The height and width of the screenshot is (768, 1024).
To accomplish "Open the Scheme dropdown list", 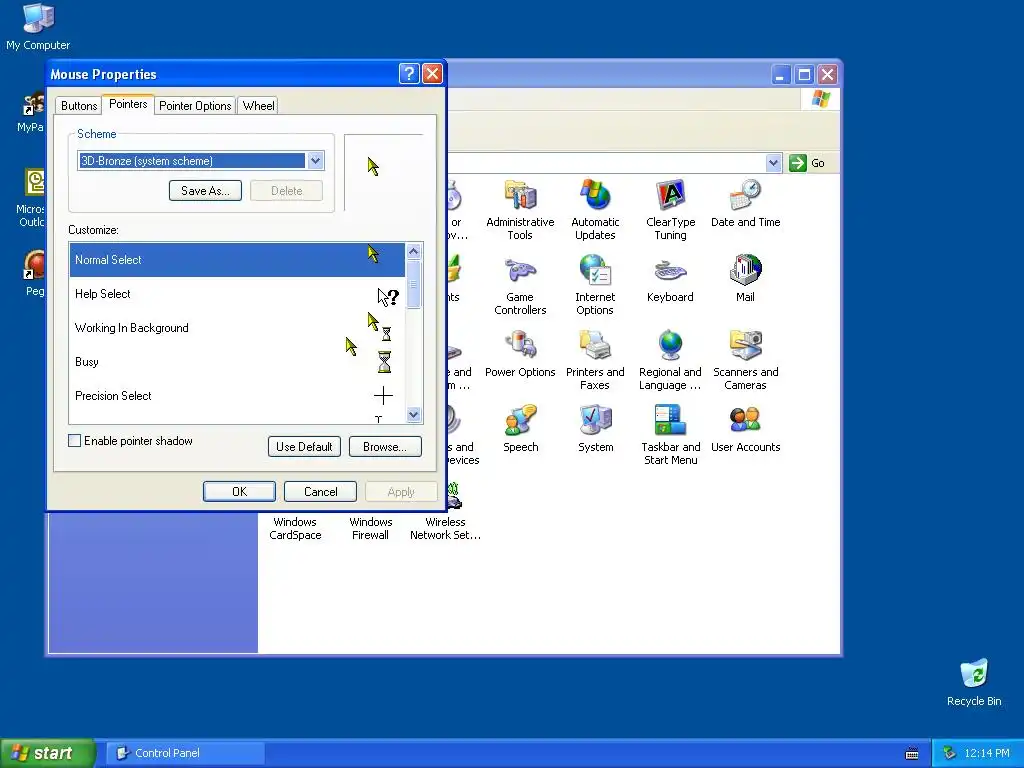I will [x=315, y=161].
